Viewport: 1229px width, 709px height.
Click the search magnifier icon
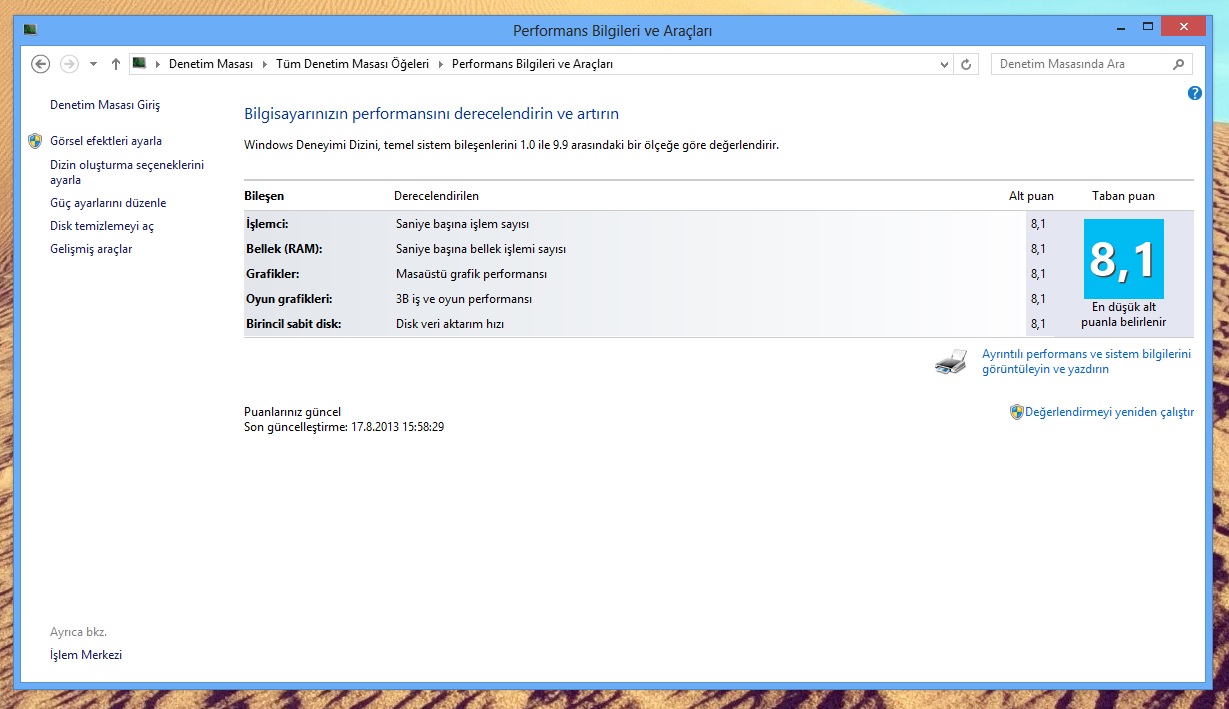coord(1179,64)
